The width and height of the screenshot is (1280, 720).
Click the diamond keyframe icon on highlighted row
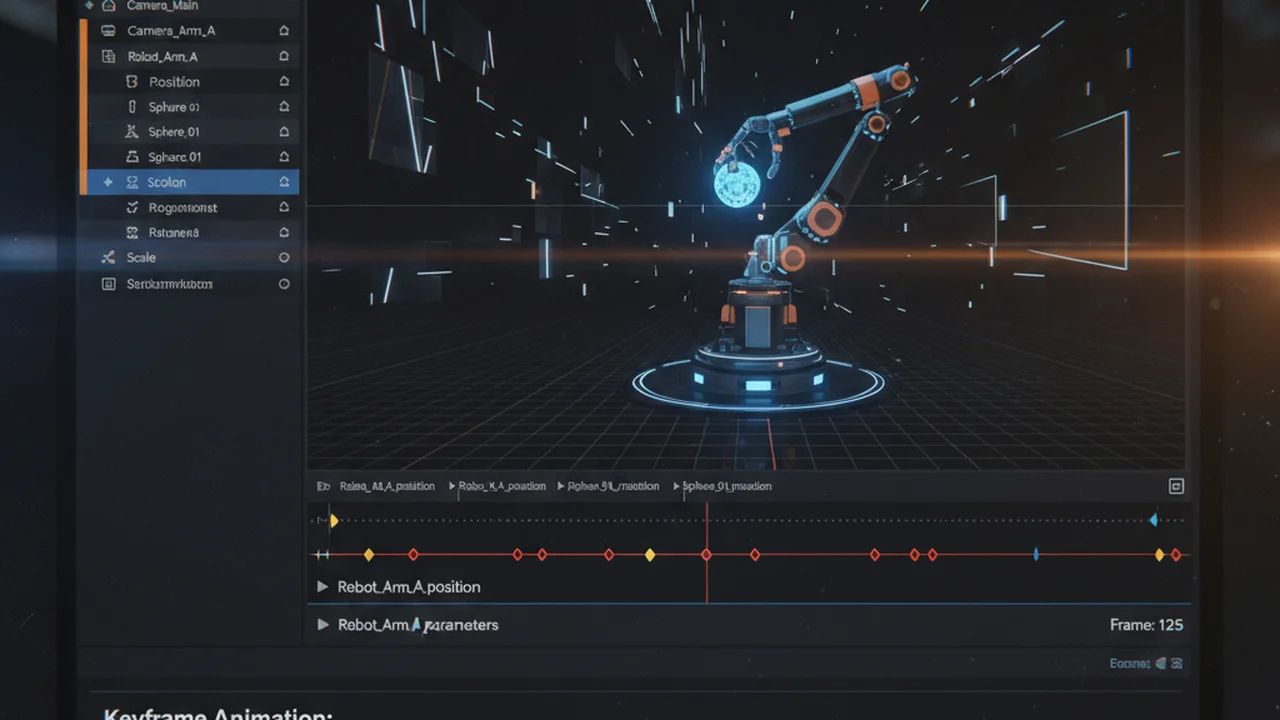[108, 183]
